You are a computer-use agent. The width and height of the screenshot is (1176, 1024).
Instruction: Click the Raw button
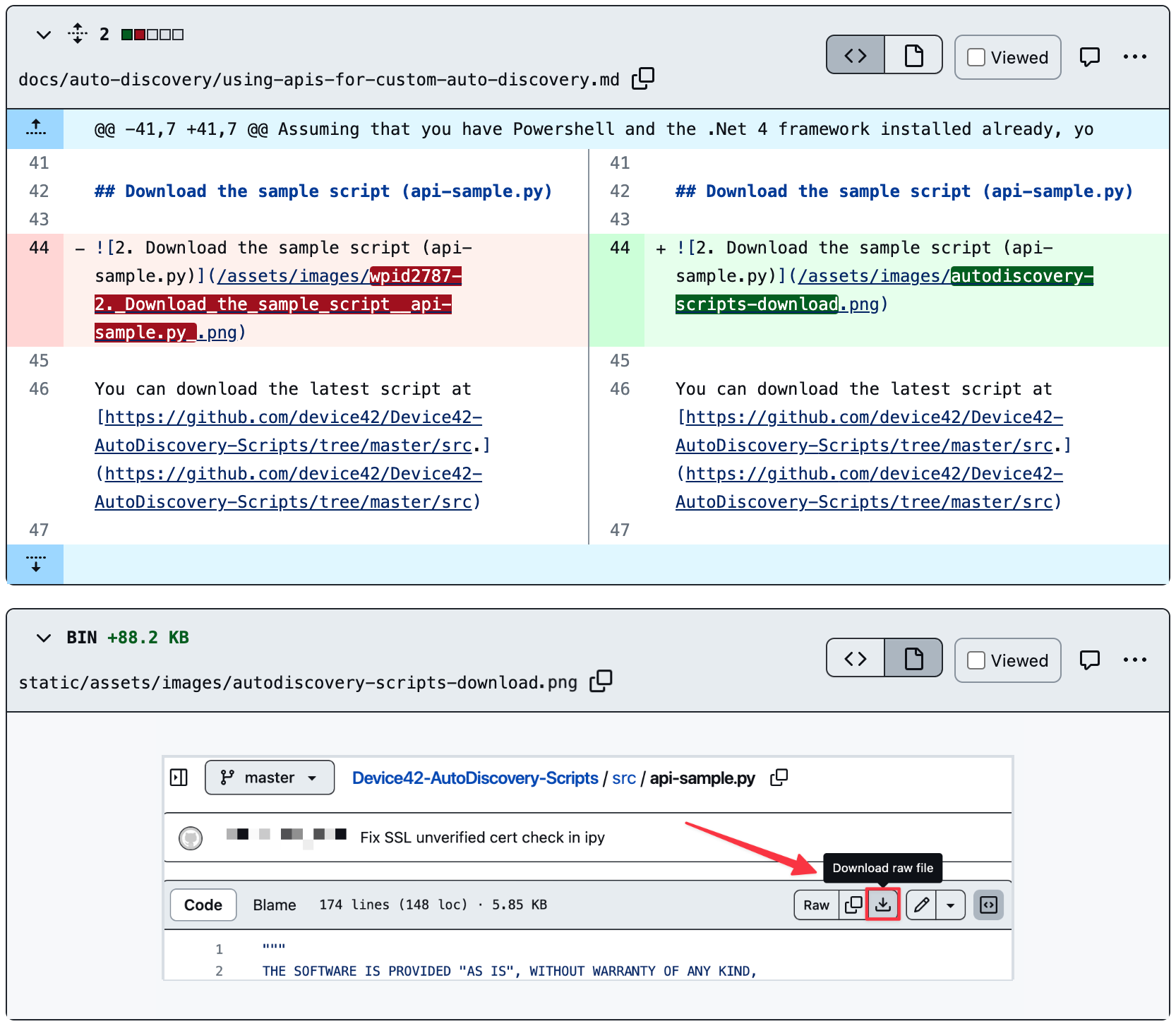click(x=816, y=905)
